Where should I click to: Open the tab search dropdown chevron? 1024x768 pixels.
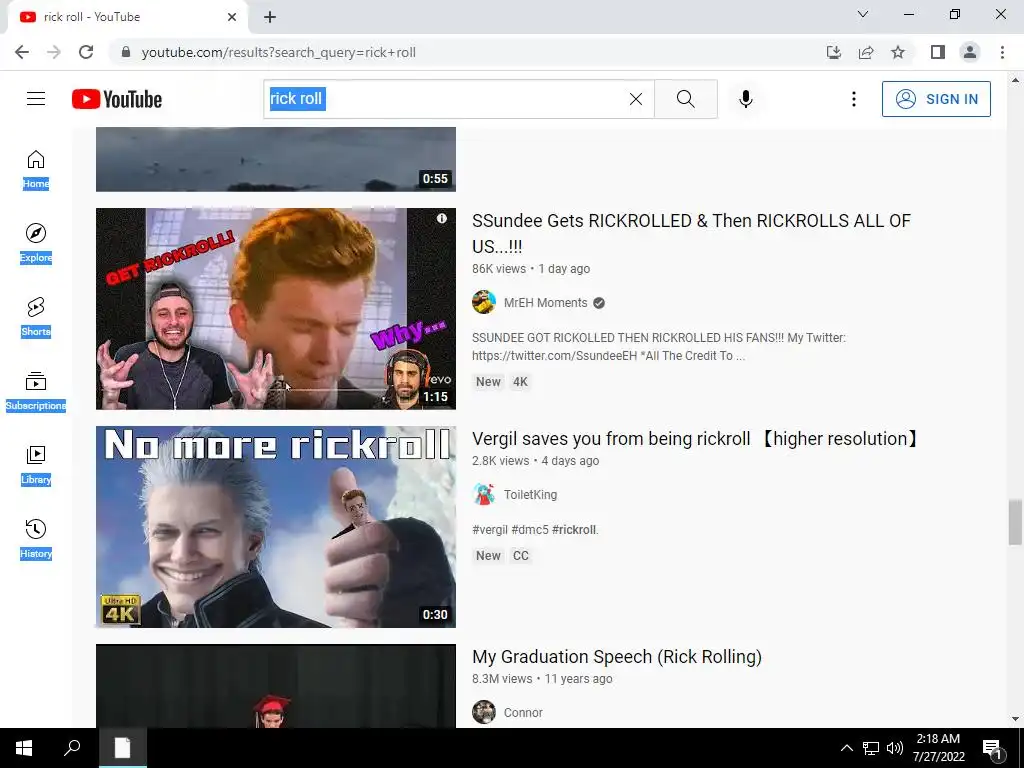(863, 14)
